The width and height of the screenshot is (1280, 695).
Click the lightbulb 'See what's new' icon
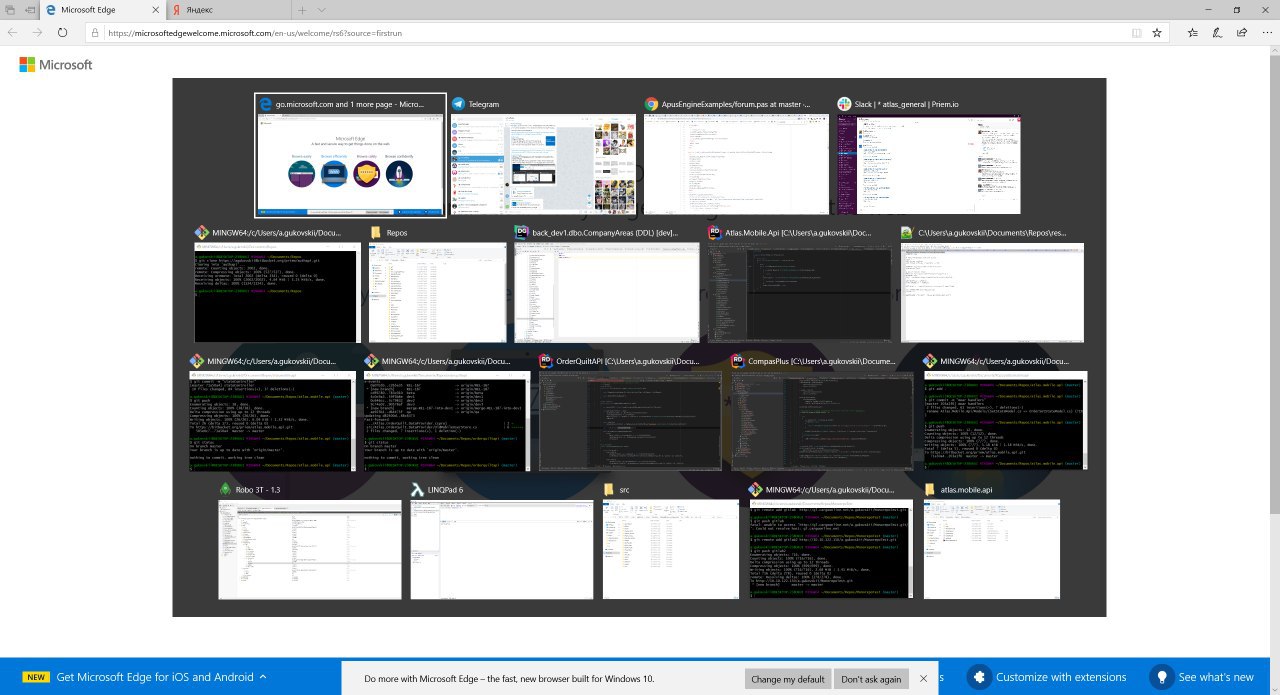(x=1161, y=677)
